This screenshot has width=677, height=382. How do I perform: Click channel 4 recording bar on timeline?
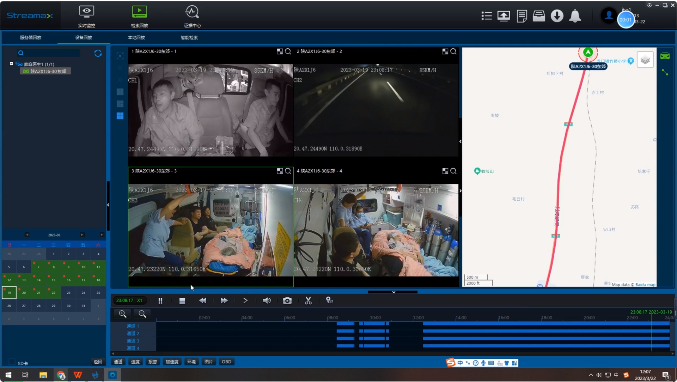[546, 346]
